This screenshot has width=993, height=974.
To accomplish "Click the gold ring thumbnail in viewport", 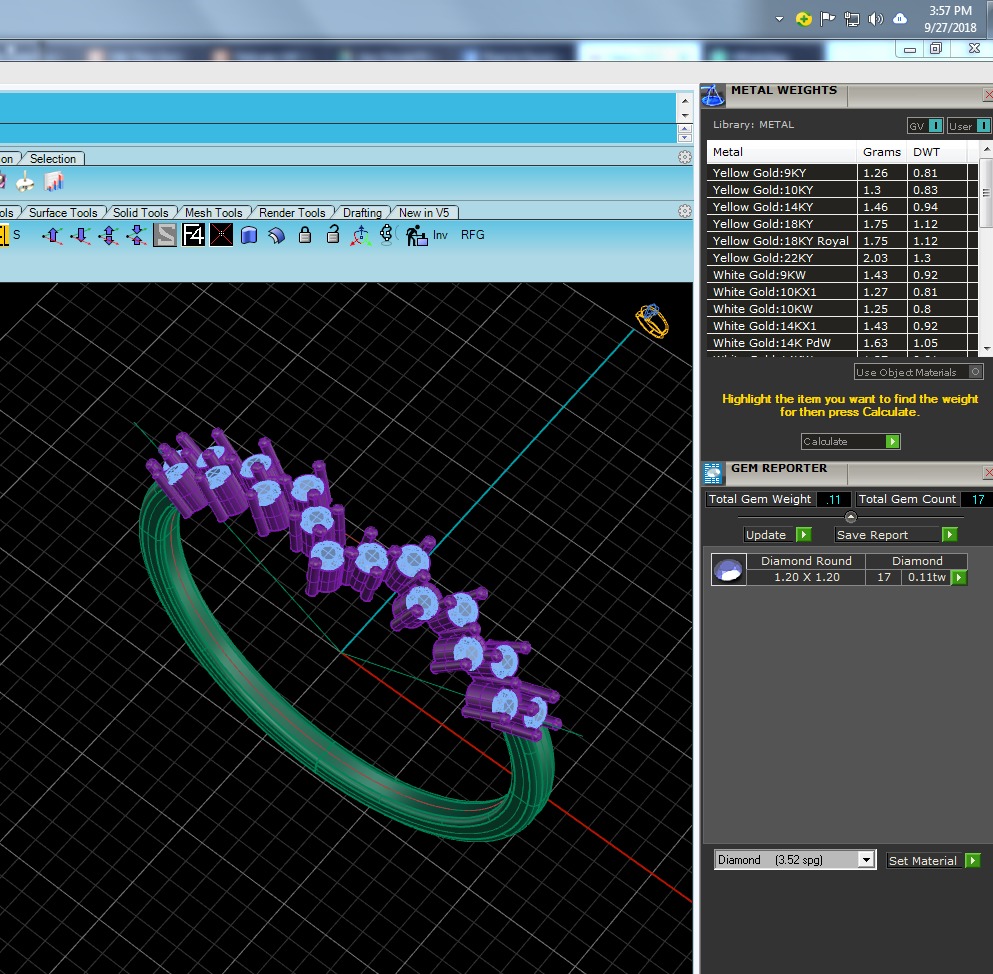I will pyautogui.click(x=652, y=321).
